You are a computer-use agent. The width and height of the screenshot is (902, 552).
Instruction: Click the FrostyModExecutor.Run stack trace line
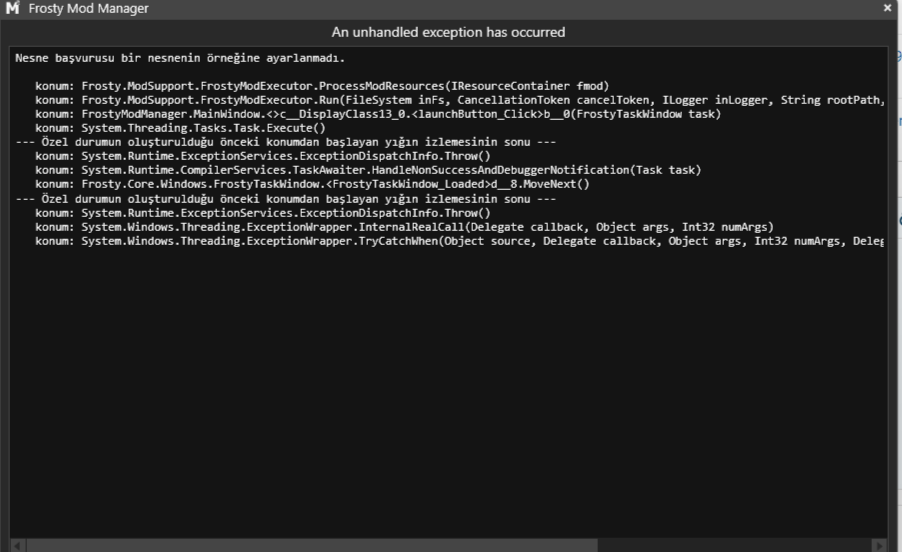[450, 100]
